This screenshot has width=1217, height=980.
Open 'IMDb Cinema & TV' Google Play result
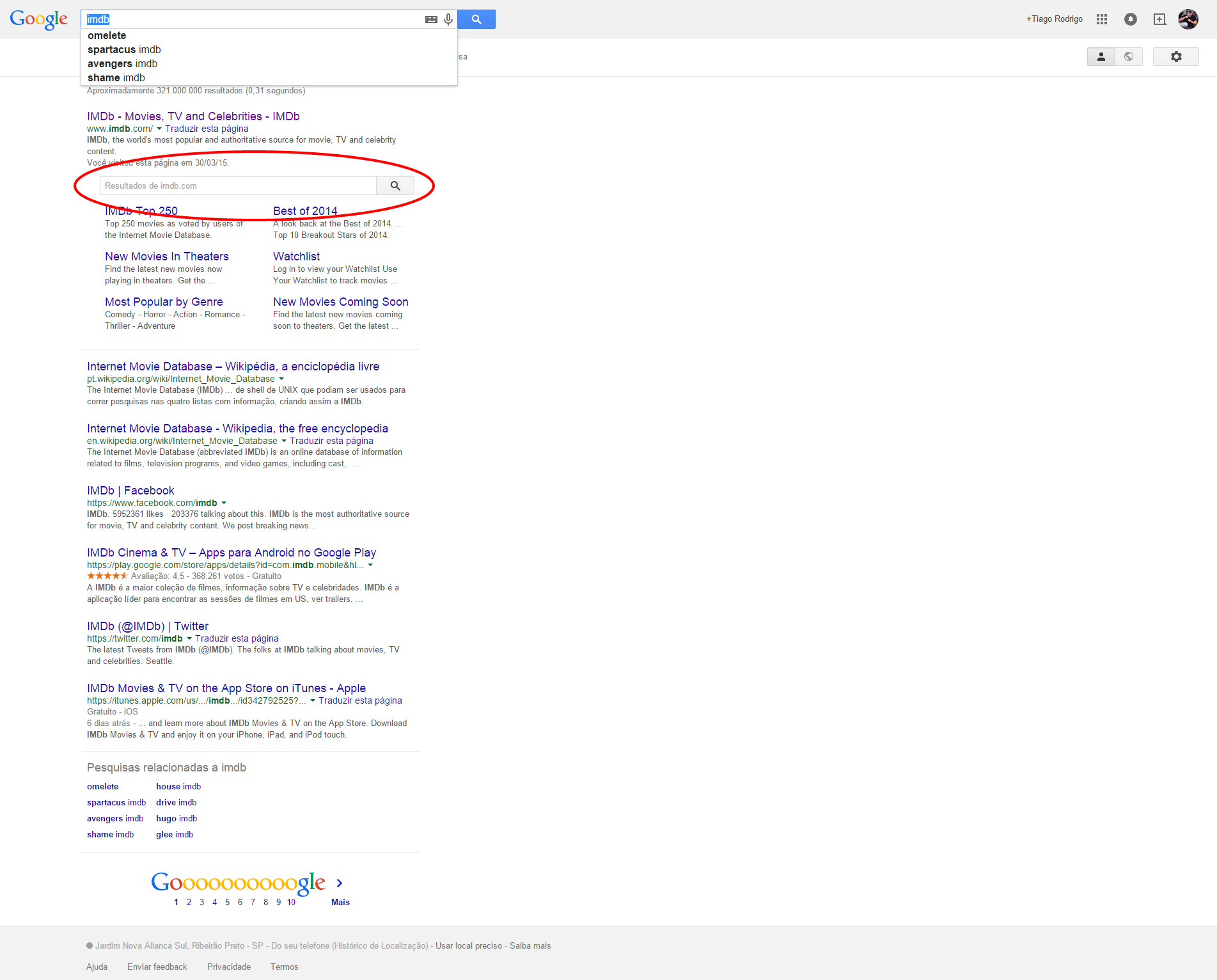[x=232, y=553]
